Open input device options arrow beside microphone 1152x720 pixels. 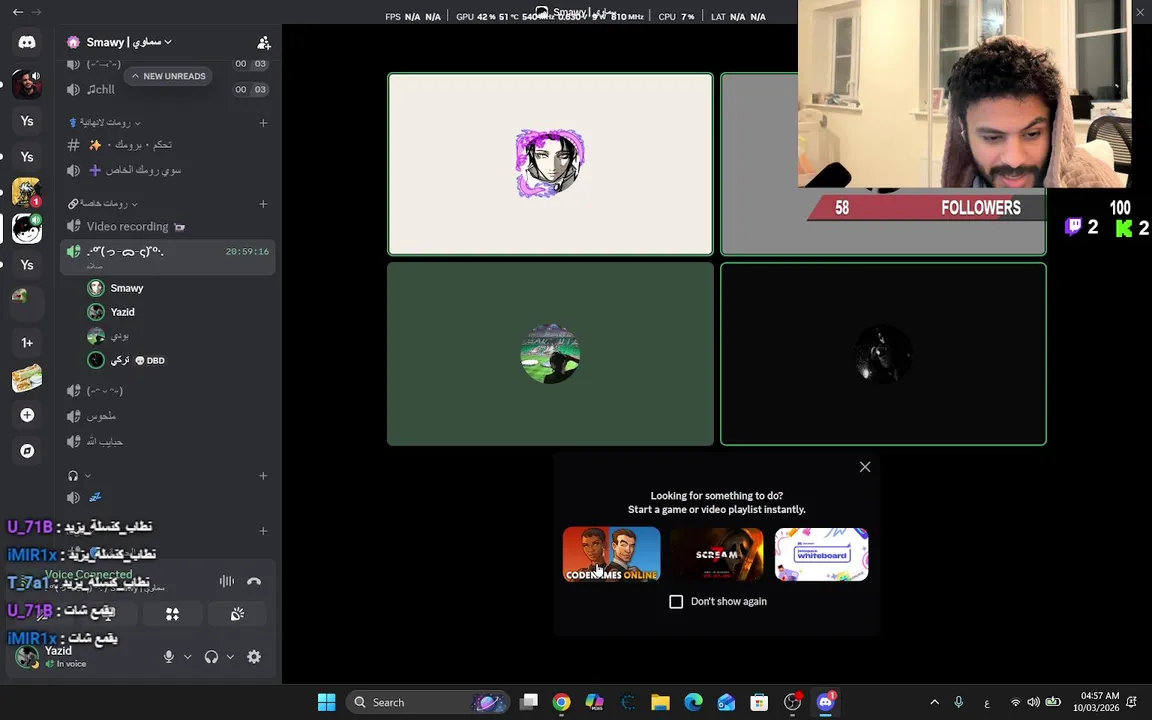click(187, 657)
